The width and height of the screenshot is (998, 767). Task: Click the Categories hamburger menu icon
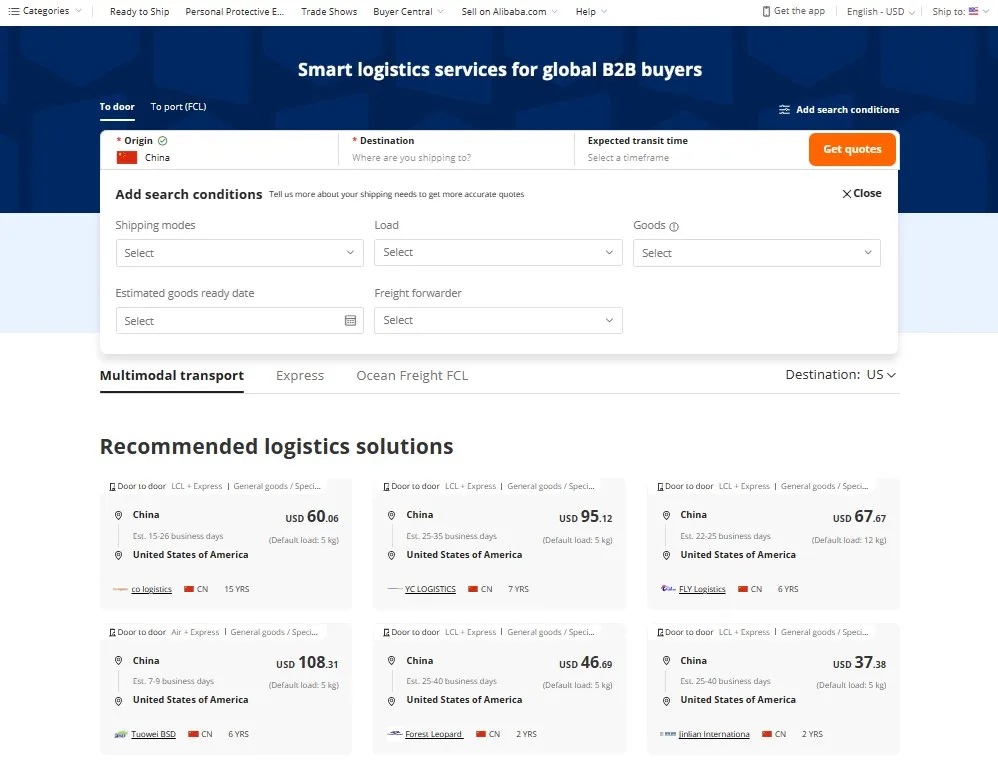pyautogui.click(x=14, y=11)
